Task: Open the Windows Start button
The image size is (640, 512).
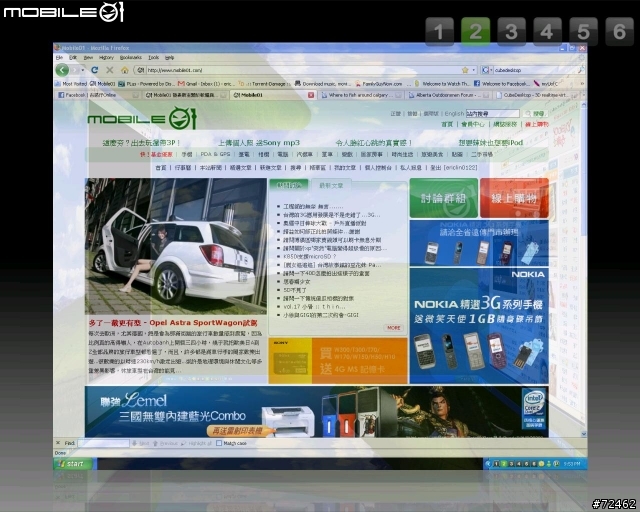Action: [73, 464]
